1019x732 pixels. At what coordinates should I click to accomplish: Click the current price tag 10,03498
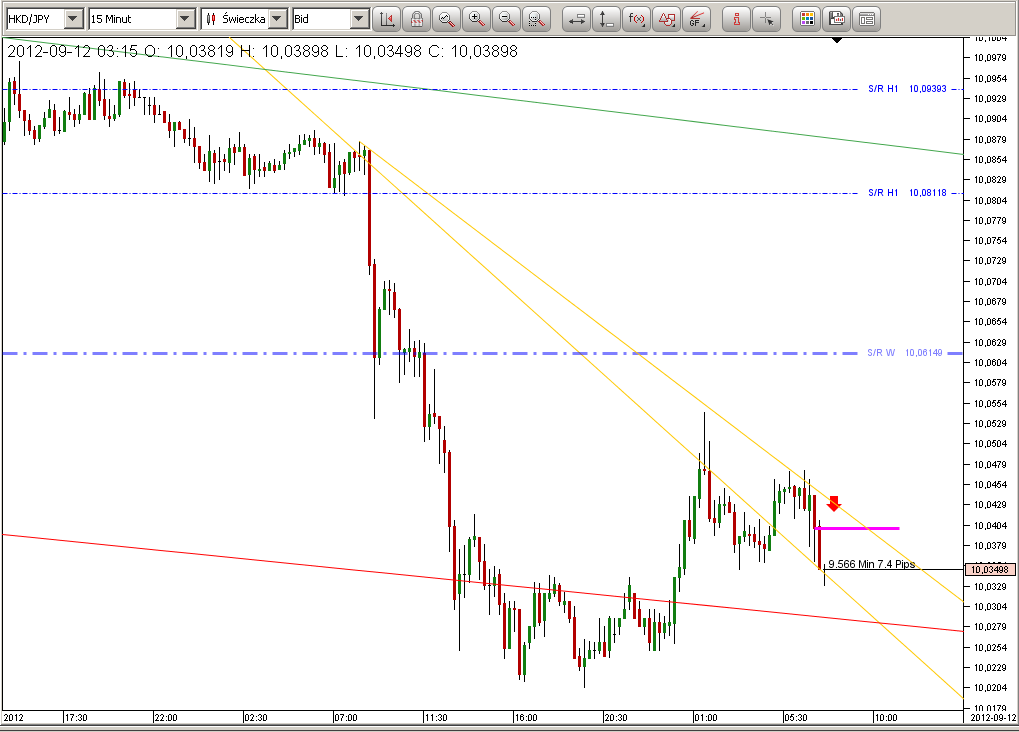pyautogui.click(x=989, y=570)
